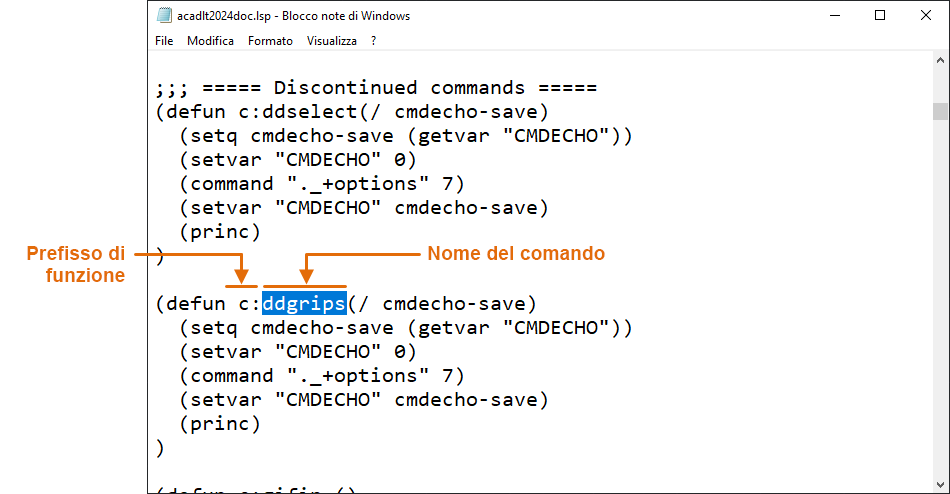Click the Discontinued commands comment line
Screen dimensions: 950x494
[376, 88]
